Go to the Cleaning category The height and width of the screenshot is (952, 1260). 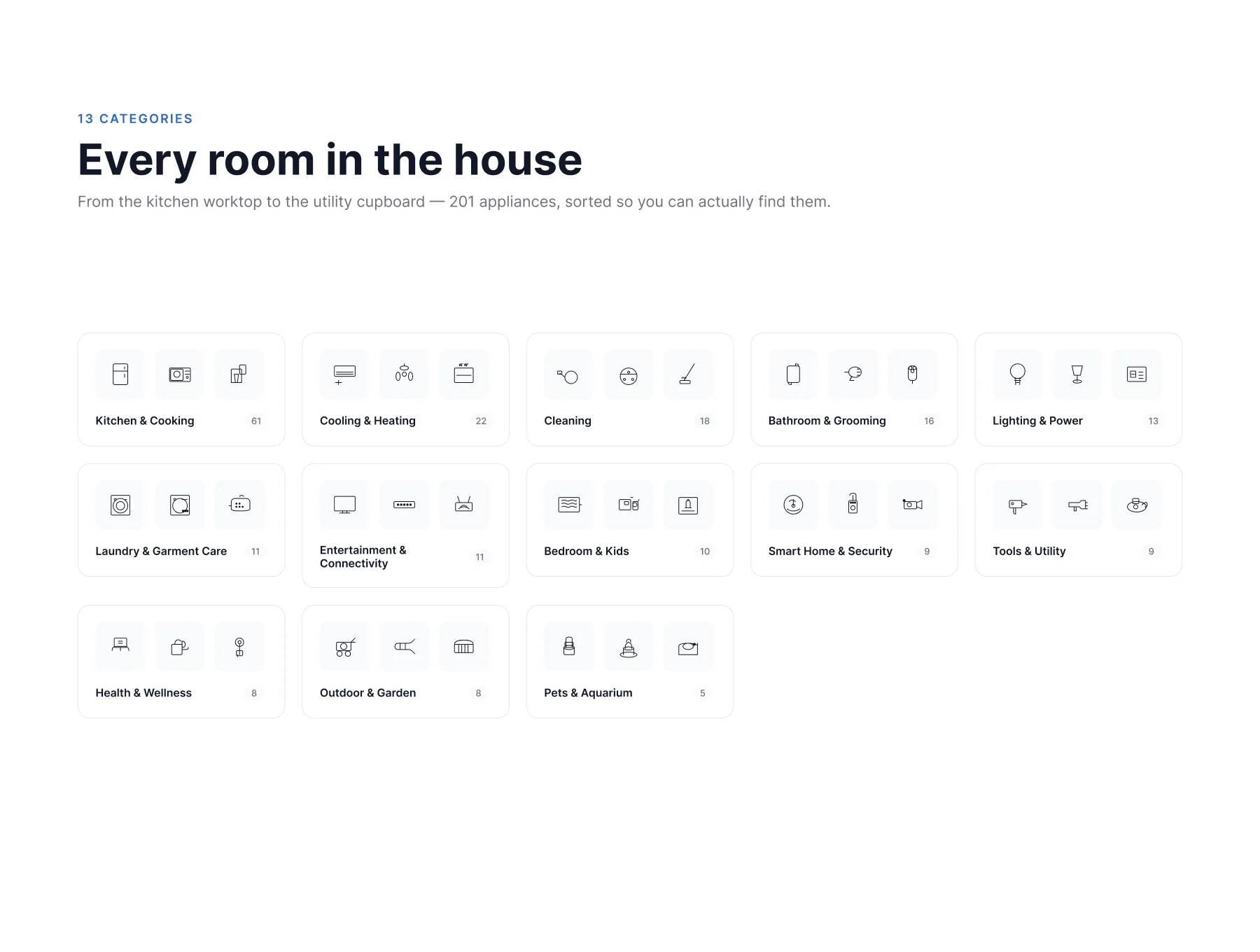pyautogui.click(x=630, y=389)
